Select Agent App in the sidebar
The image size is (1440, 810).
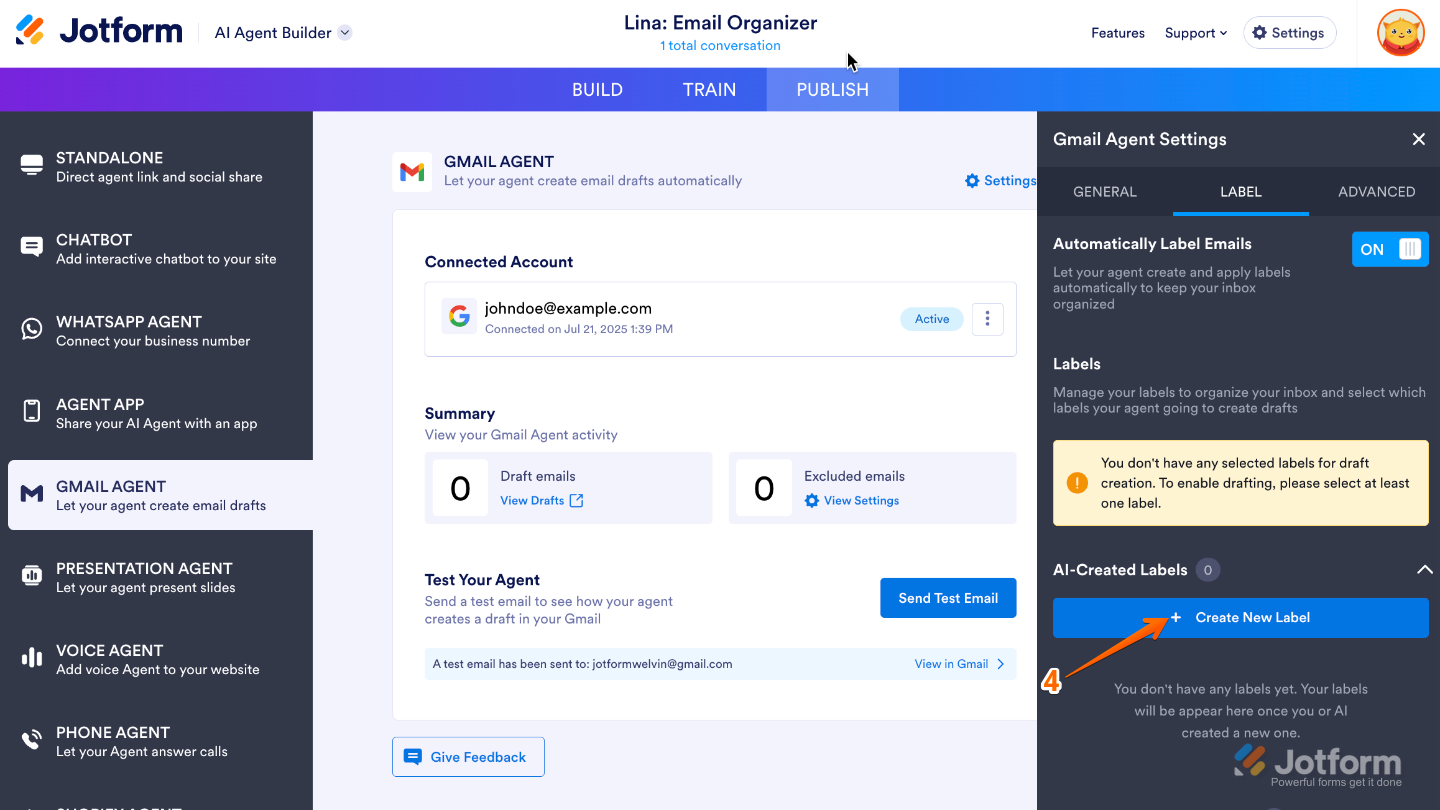156,412
